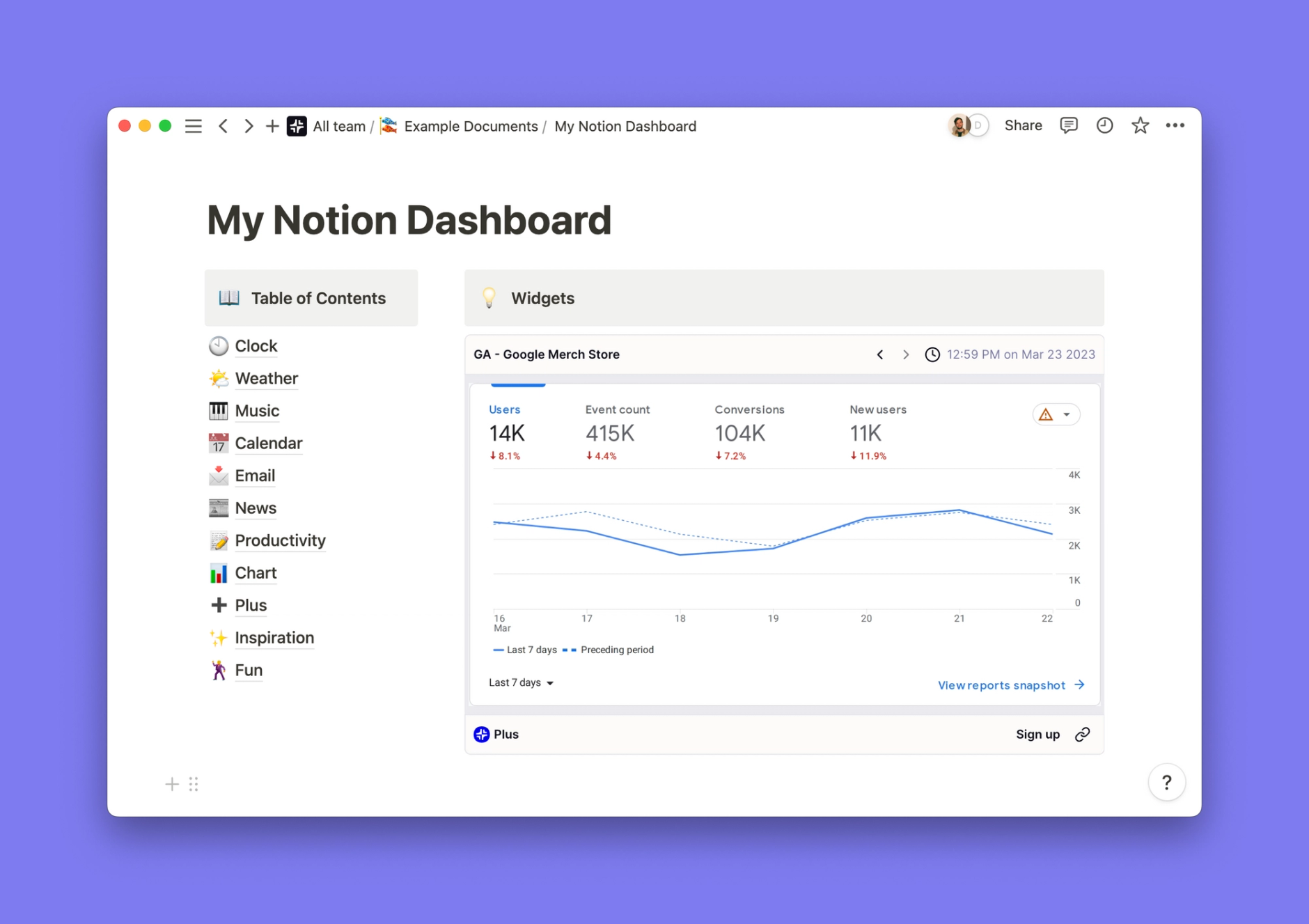Copy widget link with the chain icon
This screenshot has height=924, width=1309.
point(1082,735)
